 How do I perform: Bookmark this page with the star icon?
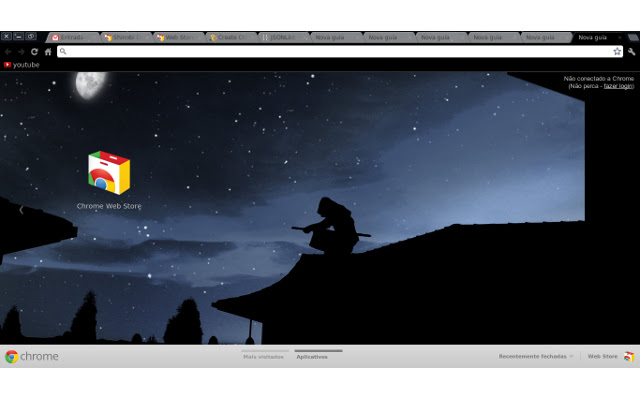pyautogui.click(x=617, y=51)
